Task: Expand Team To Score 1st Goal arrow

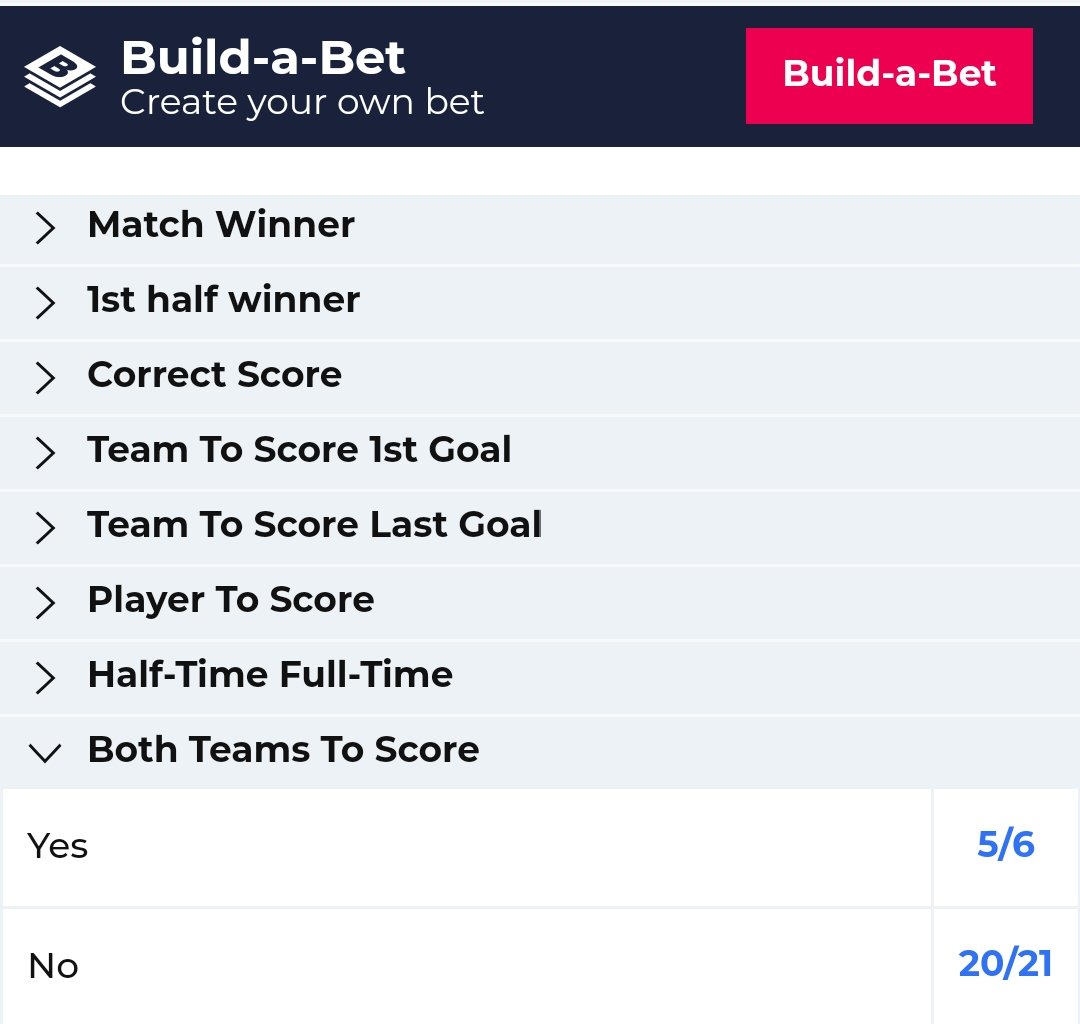Action: 45,453
